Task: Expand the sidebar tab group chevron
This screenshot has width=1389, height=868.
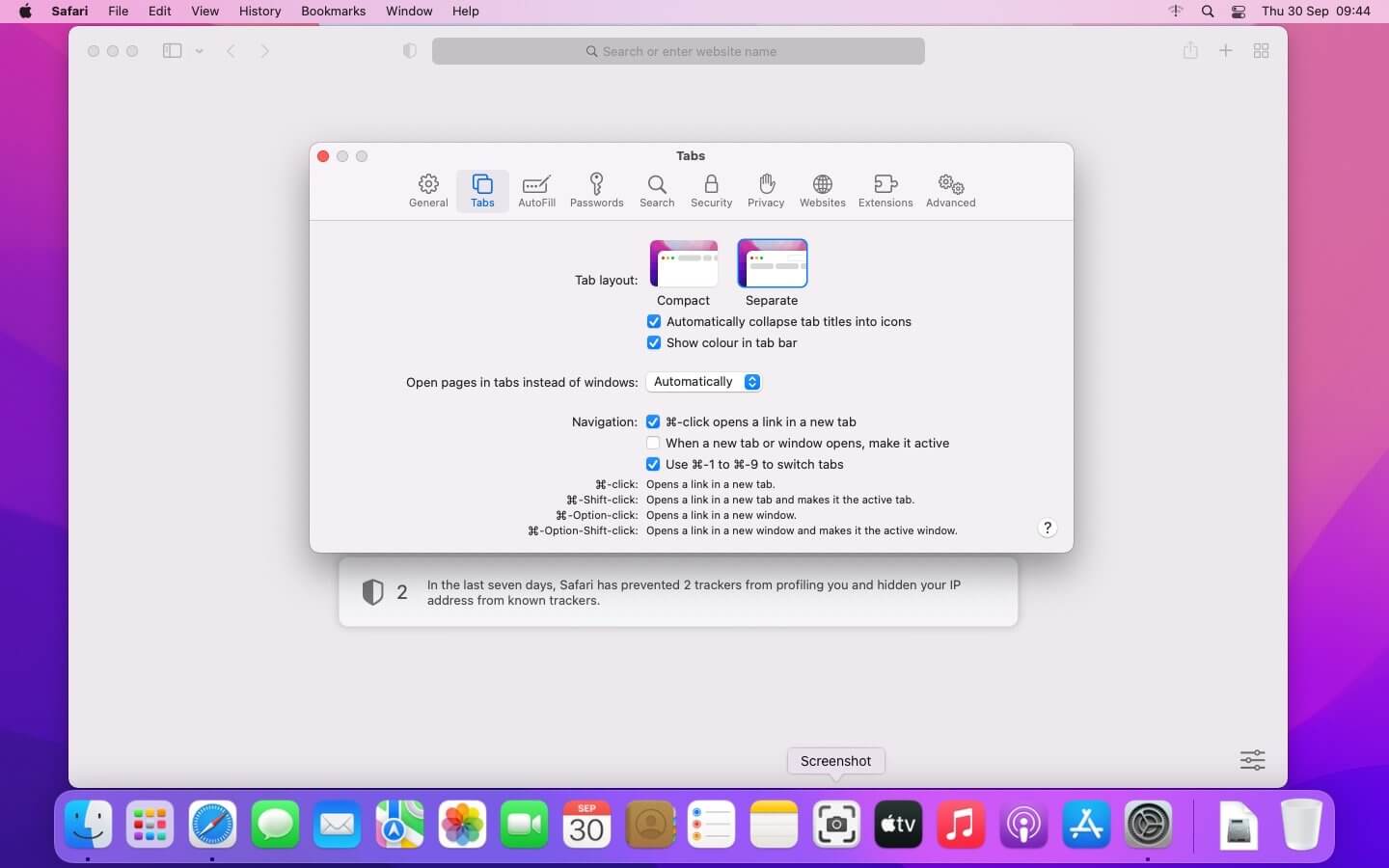Action: pyautogui.click(x=199, y=51)
